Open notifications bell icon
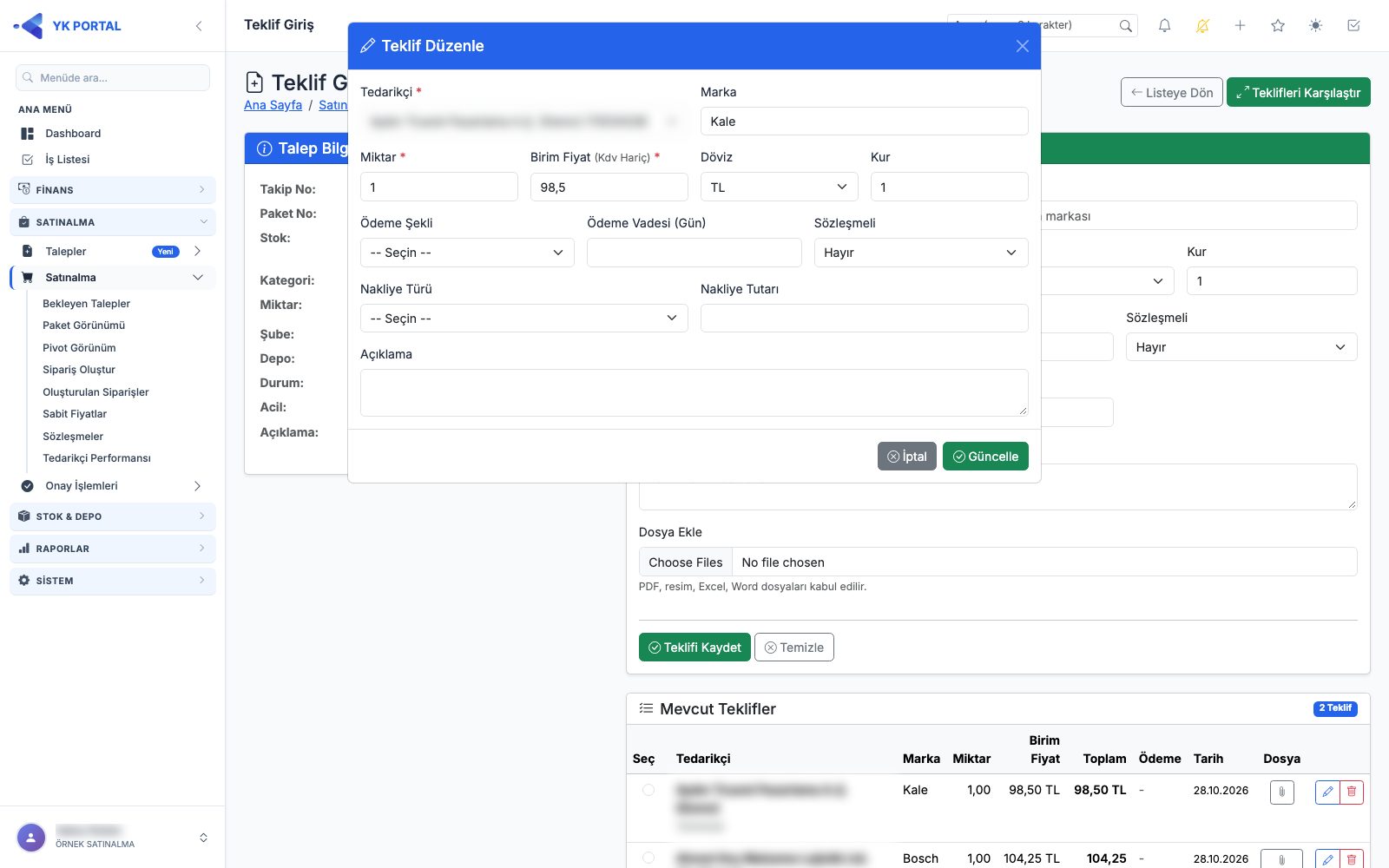Screen dimensions: 1389x868 click(1165, 26)
